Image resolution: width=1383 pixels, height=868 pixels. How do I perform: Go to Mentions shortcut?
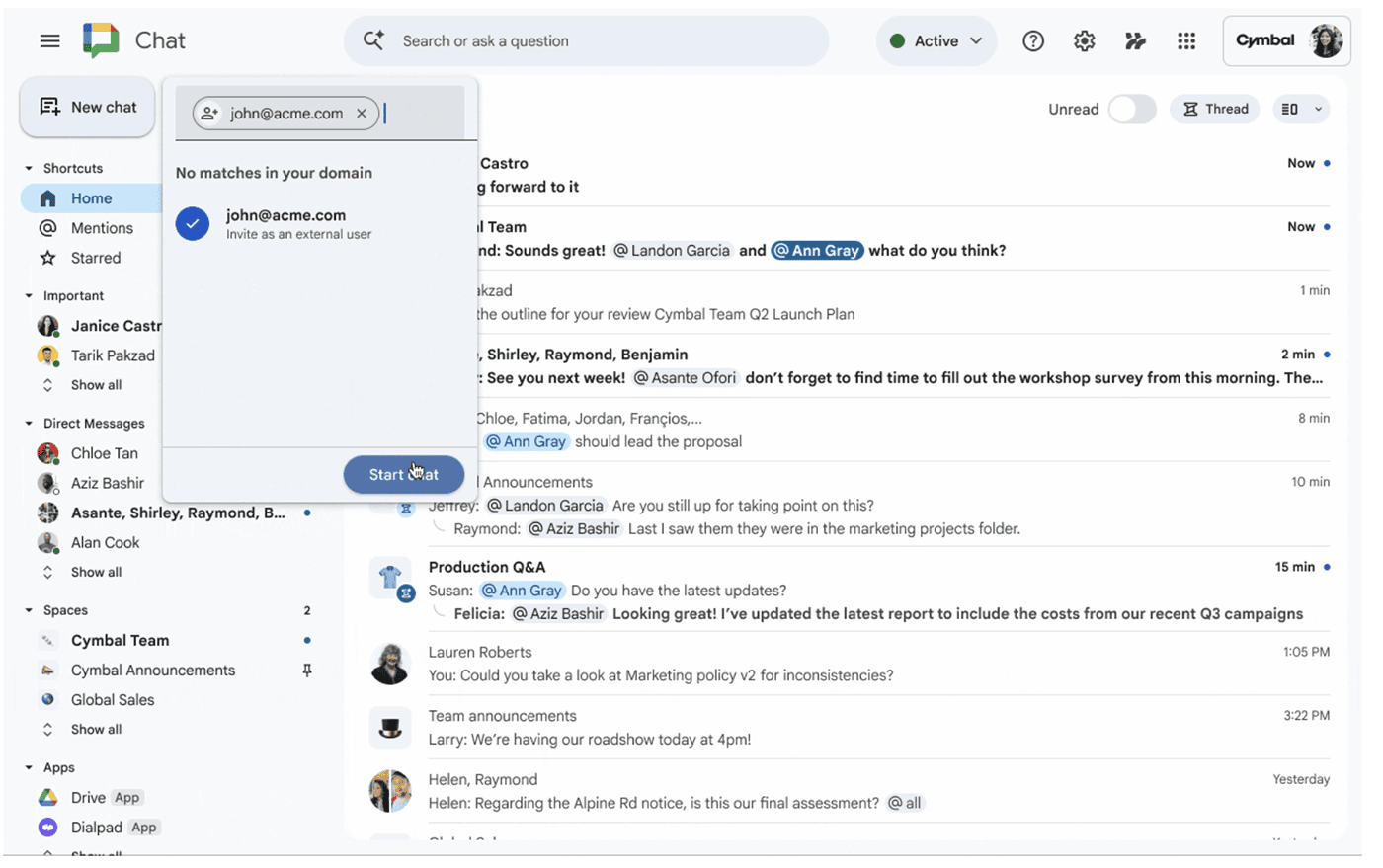click(101, 228)
